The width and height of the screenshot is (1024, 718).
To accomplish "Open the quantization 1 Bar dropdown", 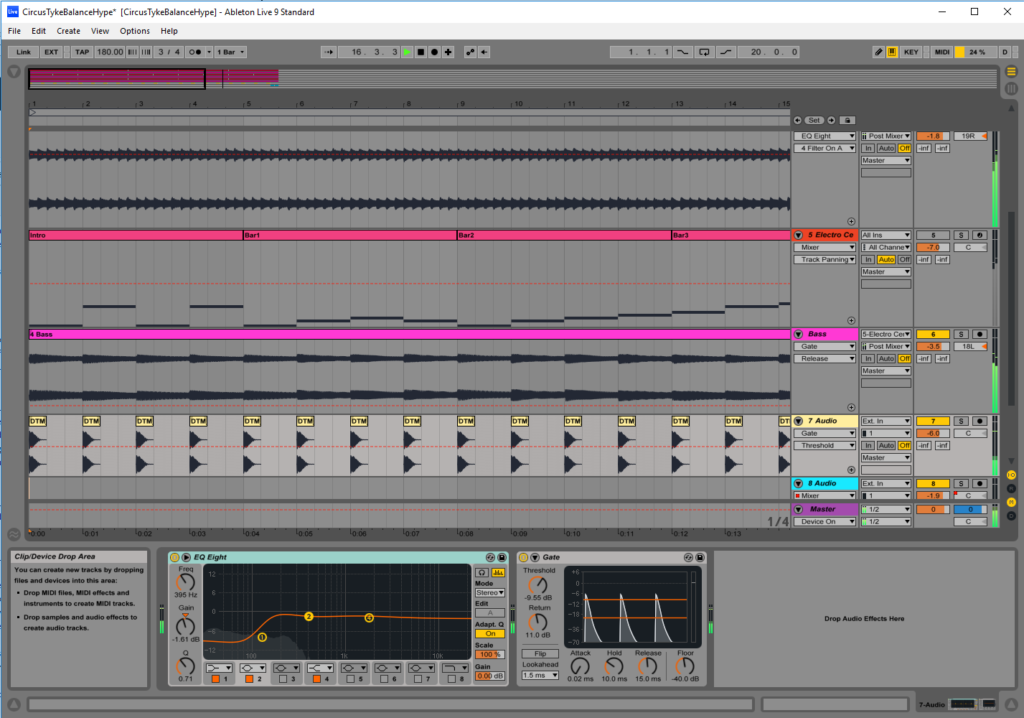I will coord(231,52).
